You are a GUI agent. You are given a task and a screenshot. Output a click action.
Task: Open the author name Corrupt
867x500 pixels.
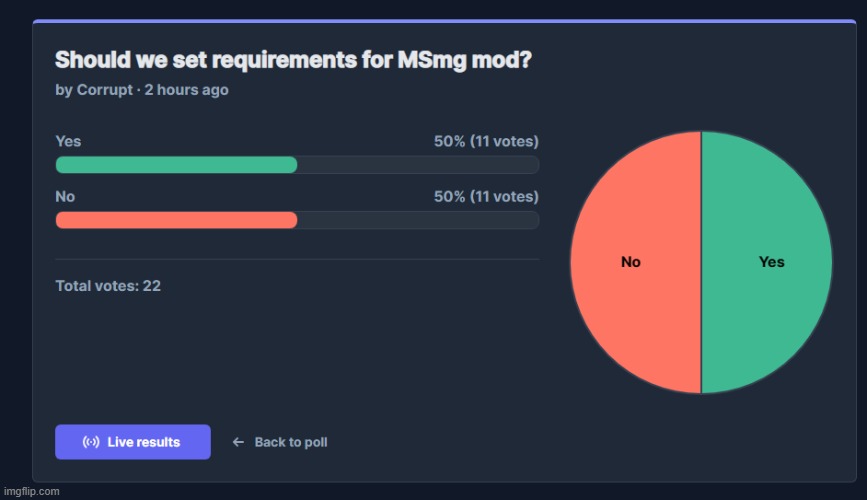pos(106,90)
